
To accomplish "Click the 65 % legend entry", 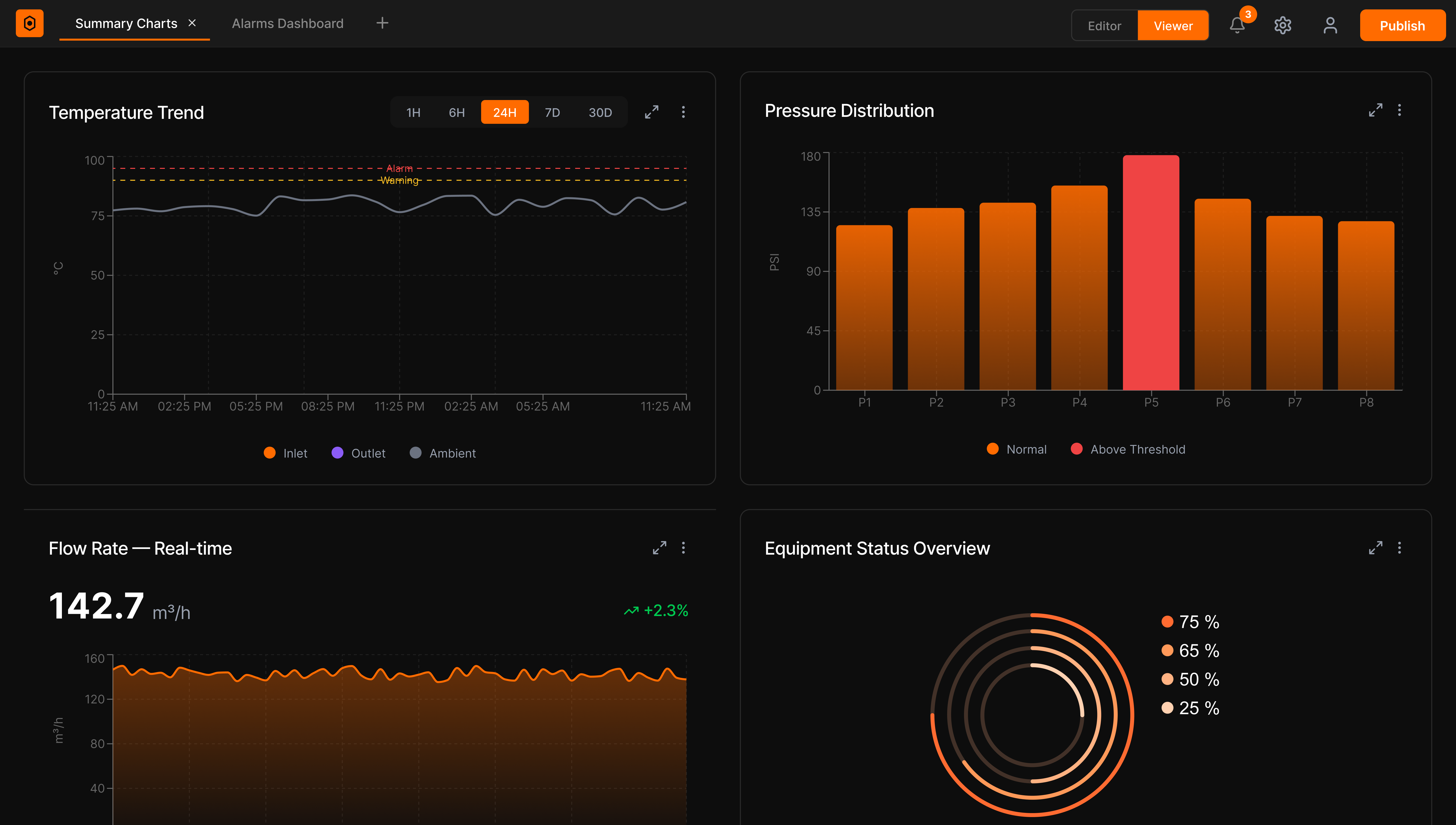I will point(1190,650).
